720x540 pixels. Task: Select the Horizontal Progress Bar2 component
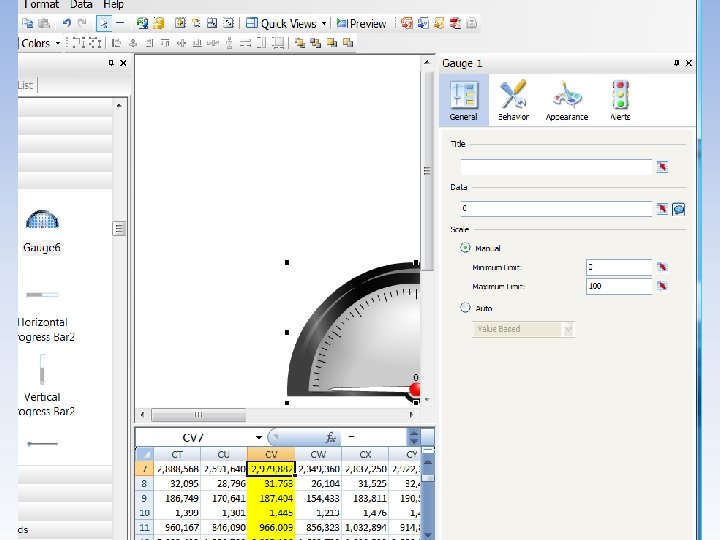pos(44,316)
